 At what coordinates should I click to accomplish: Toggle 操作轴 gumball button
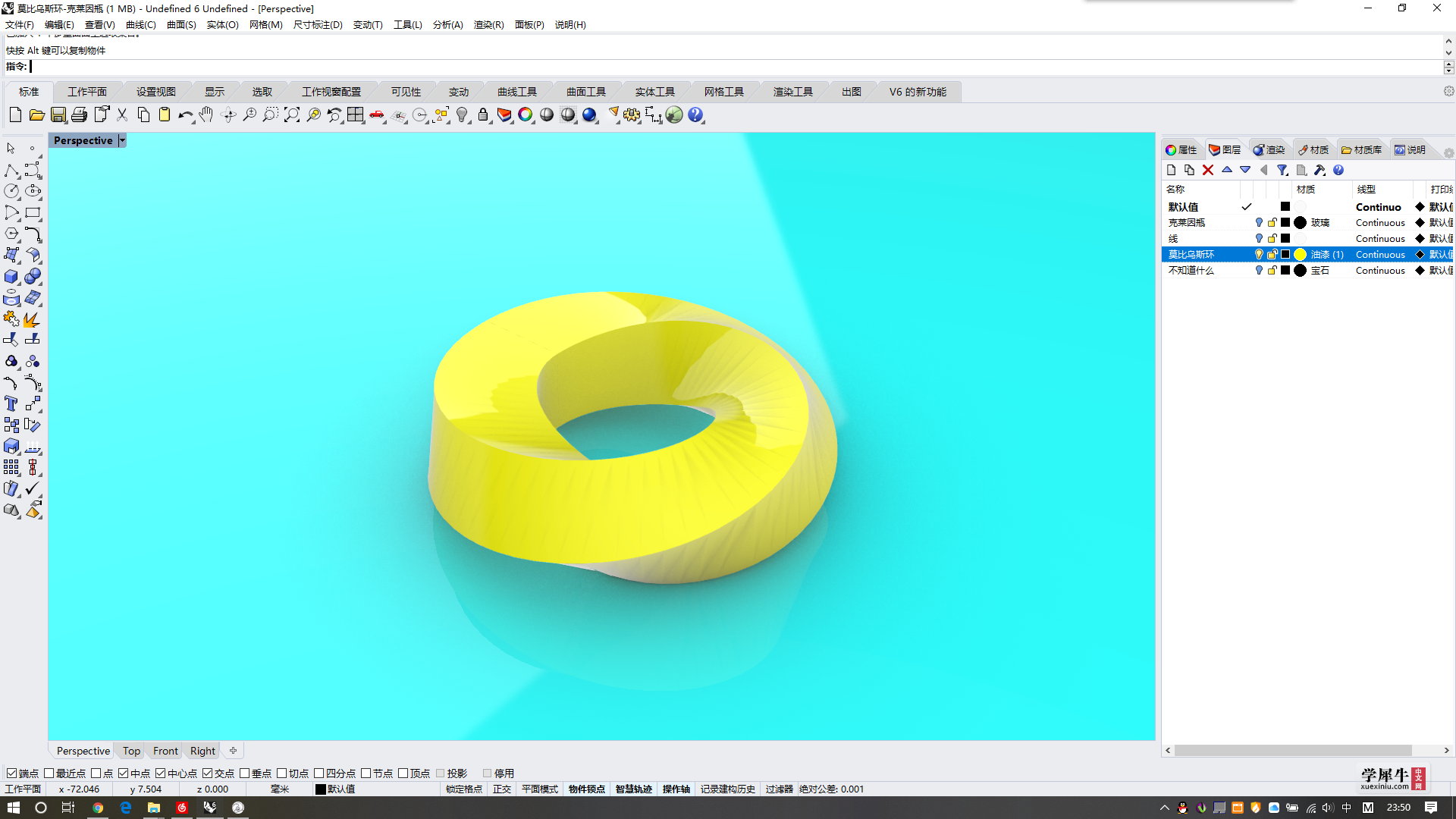pos(676,789)
